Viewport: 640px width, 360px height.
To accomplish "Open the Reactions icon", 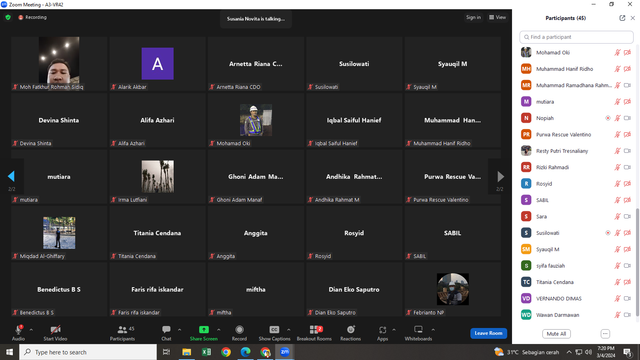I will [351, 329].
